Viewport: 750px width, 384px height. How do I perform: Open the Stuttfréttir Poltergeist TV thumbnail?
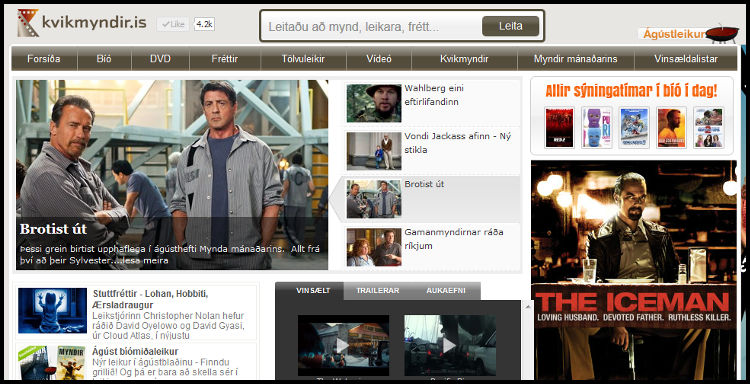coord(53,310)
